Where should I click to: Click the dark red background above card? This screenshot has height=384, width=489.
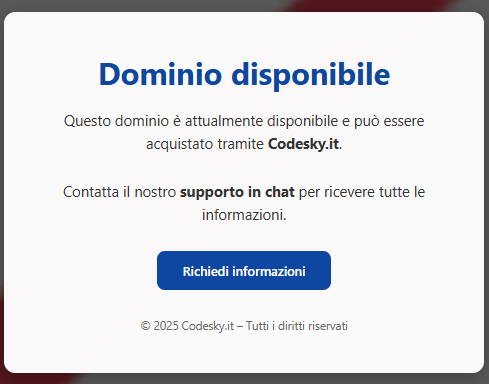coord(367,5)
